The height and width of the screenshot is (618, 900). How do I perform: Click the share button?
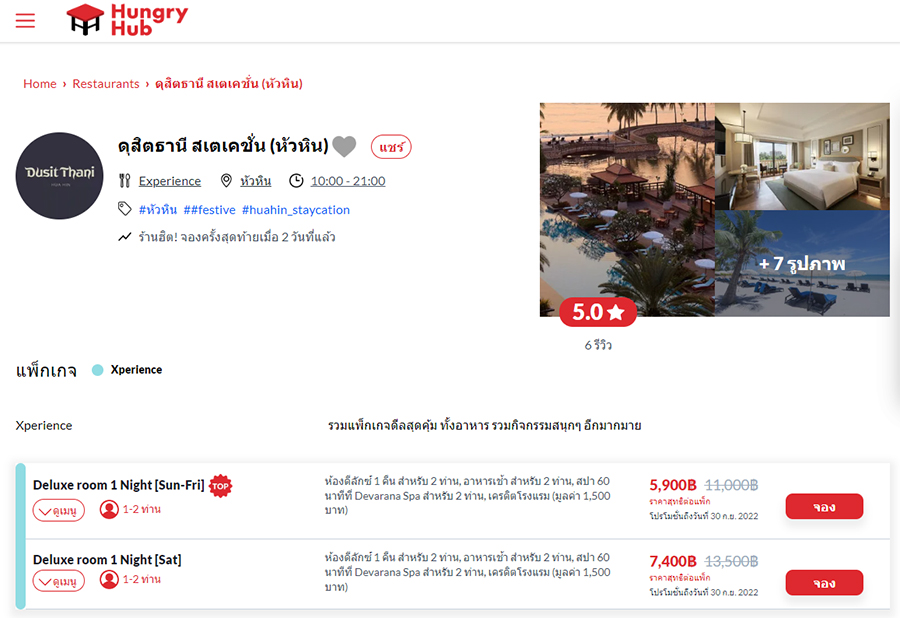391,147
